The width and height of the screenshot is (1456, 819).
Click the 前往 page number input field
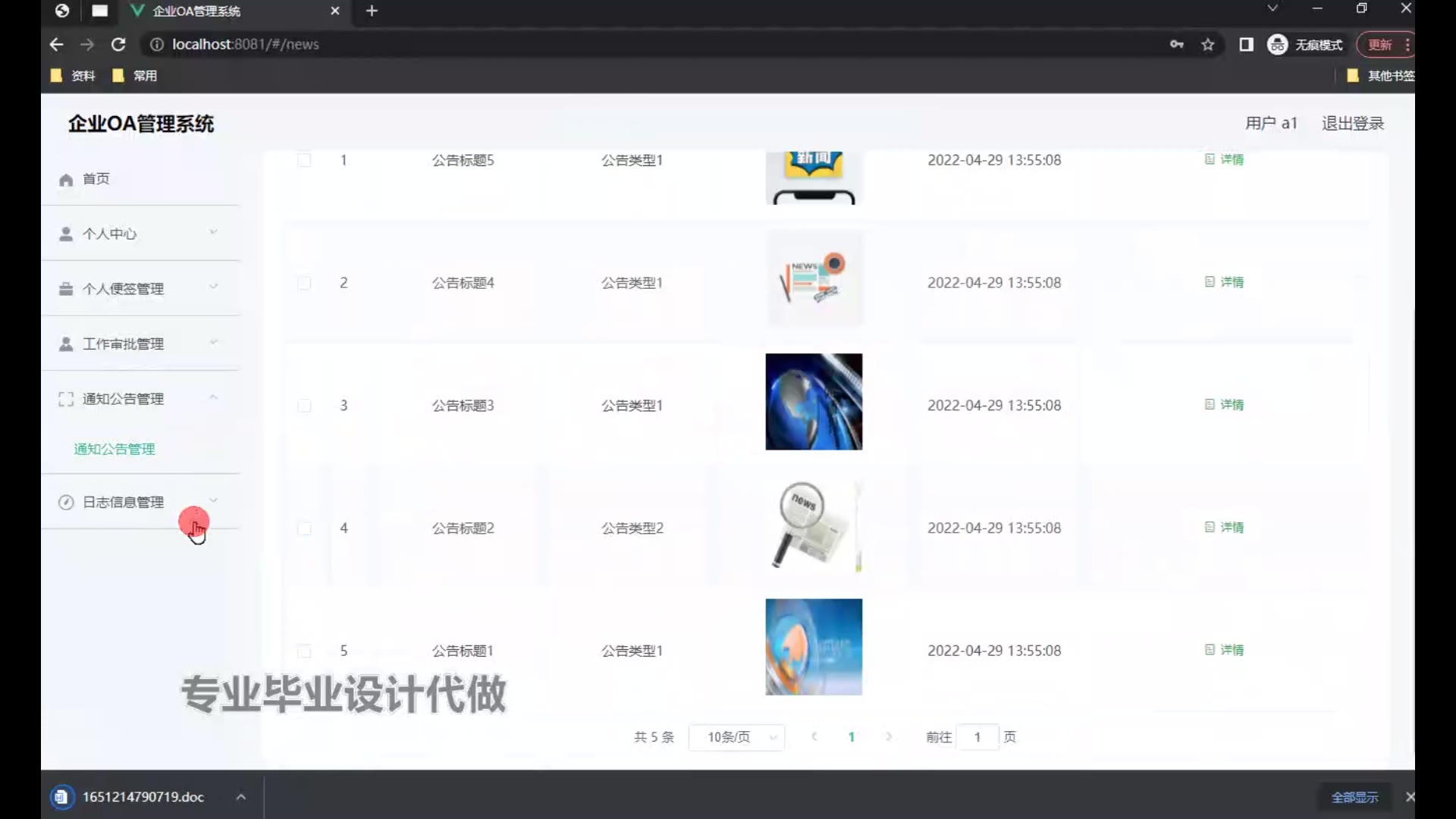pos(977,737)
